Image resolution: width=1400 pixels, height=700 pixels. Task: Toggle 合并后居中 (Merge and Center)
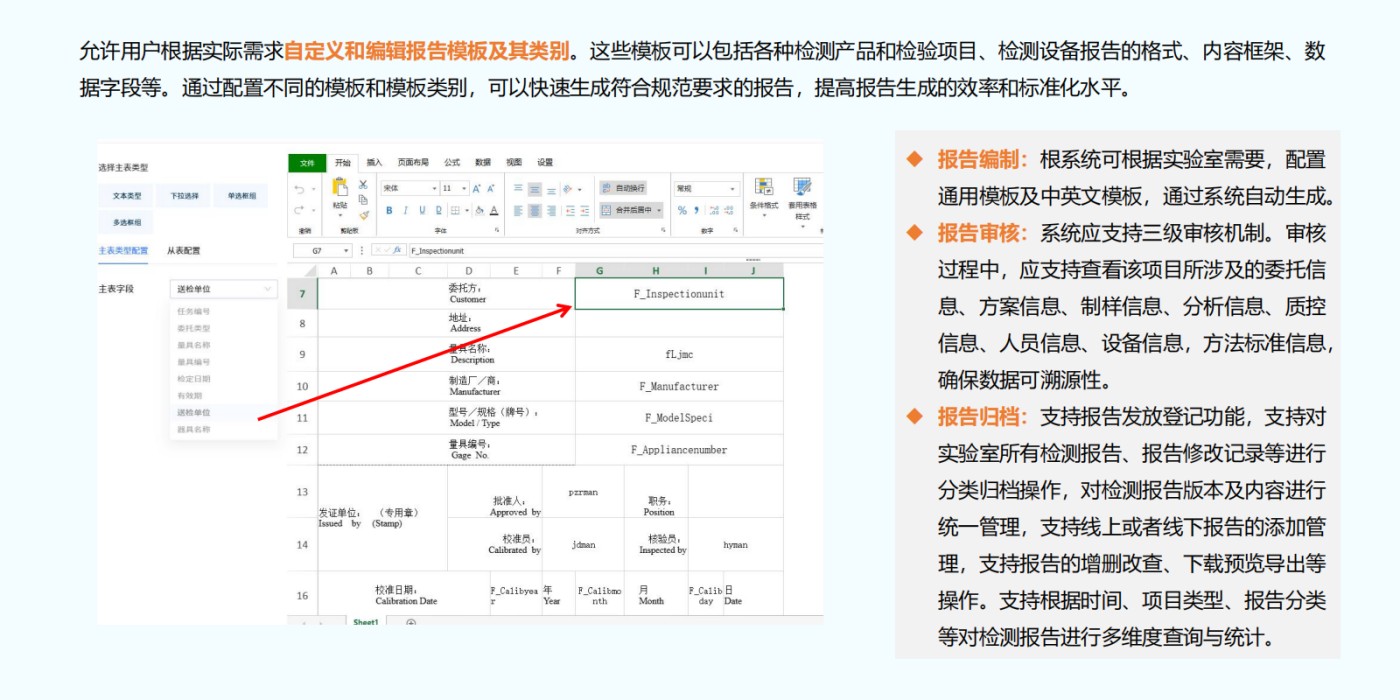click(x=629, y=209)
